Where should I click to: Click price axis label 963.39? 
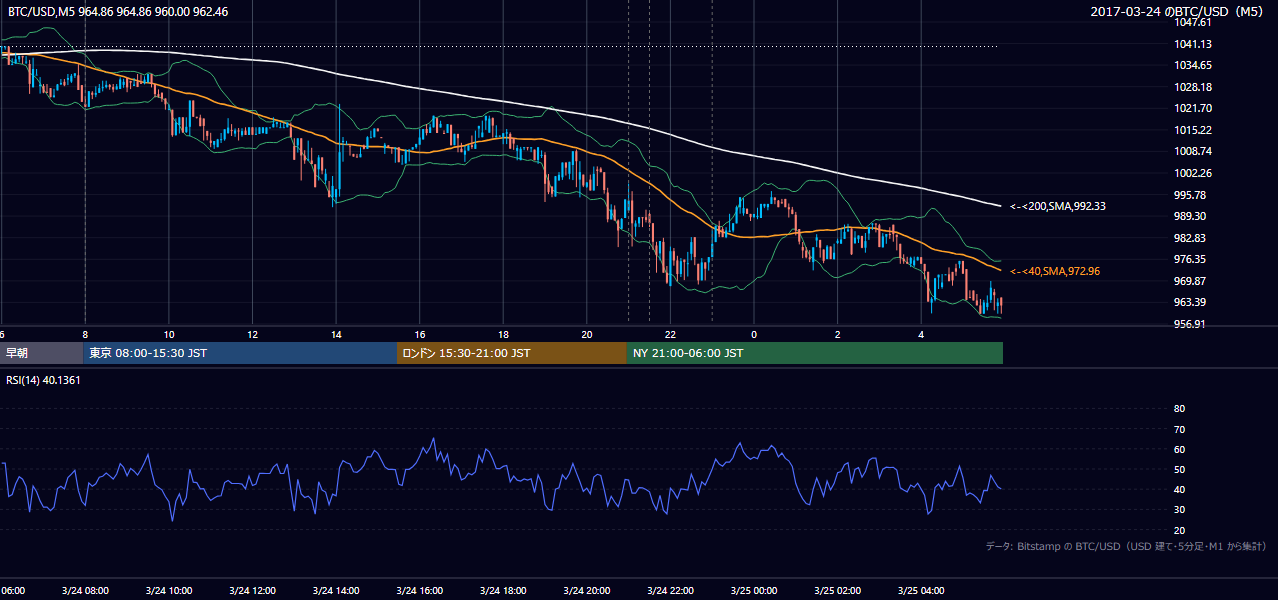click(x=1191, y=302)
